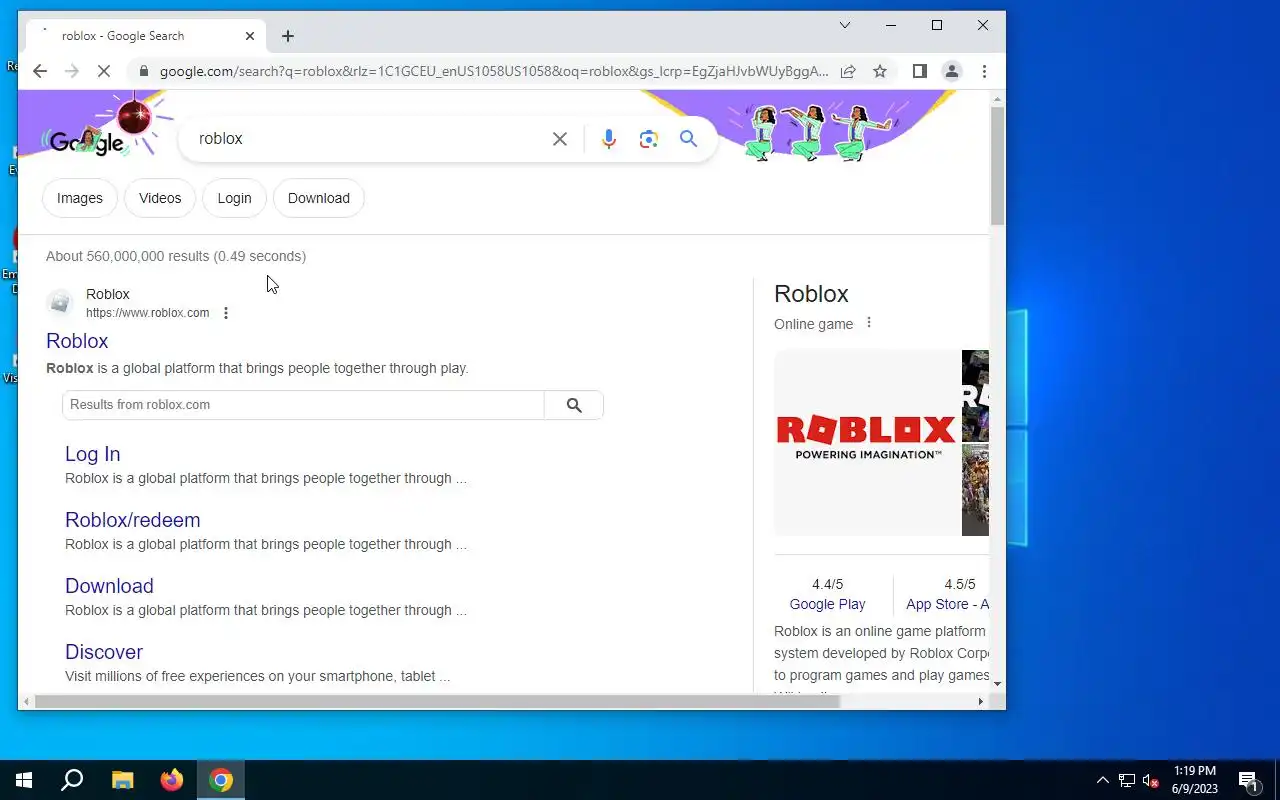Screen dimensions: 1280x800
Task: Show hidden system tray icons
Action: [1103, 780]
